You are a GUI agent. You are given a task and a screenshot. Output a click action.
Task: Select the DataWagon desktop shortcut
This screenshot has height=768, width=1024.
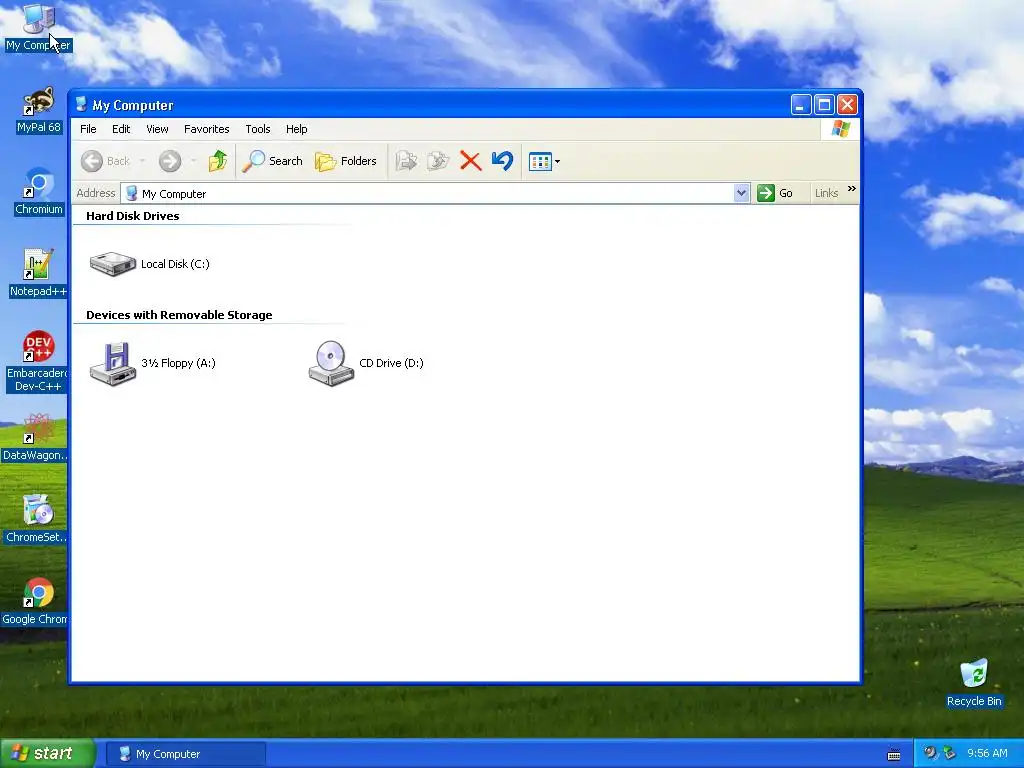(x=35, y=438)
